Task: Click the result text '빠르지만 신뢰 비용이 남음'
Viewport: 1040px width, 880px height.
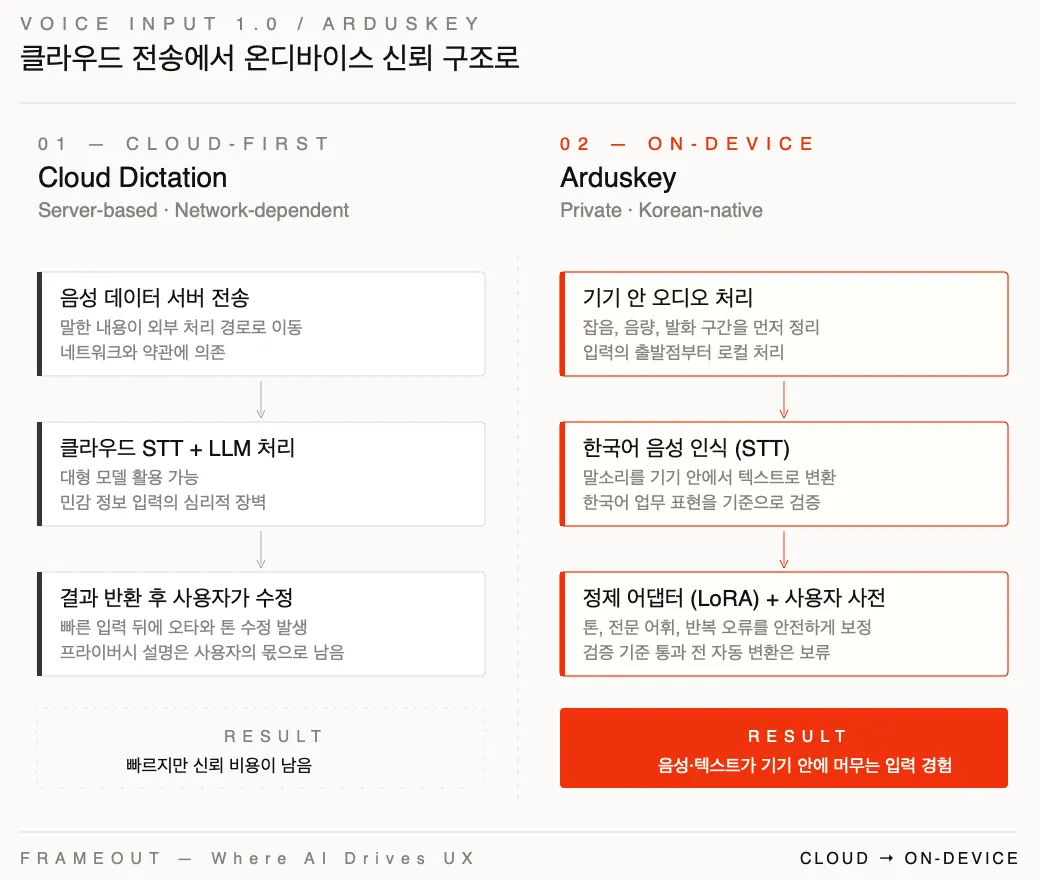Action: 219,765
